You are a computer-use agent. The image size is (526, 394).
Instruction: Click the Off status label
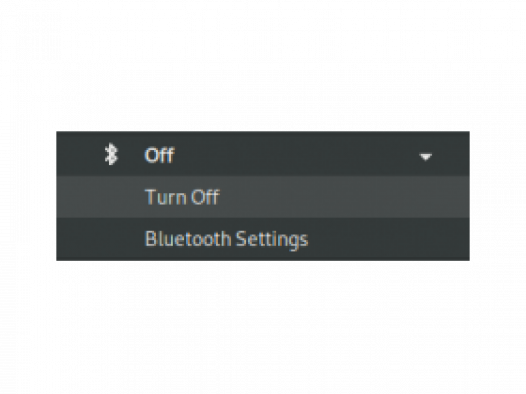159,155
